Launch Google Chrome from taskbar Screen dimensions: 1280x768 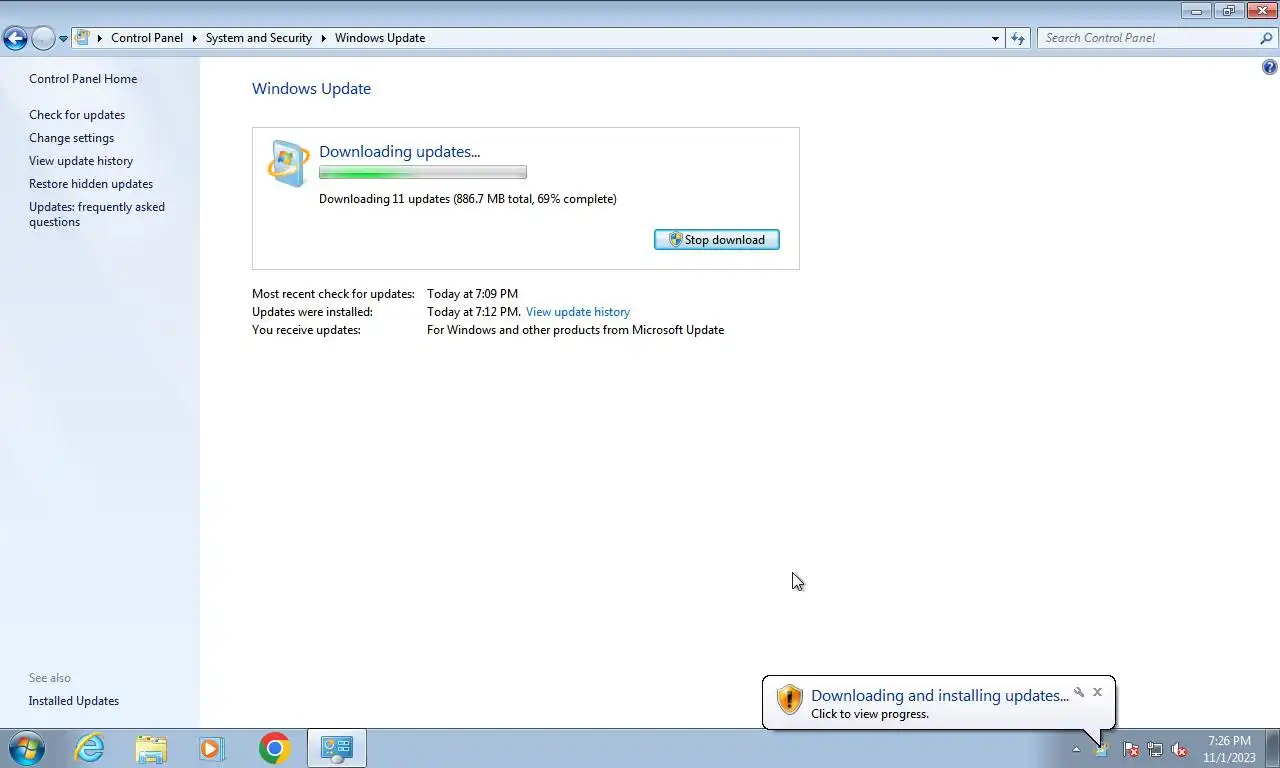(274, 748)
